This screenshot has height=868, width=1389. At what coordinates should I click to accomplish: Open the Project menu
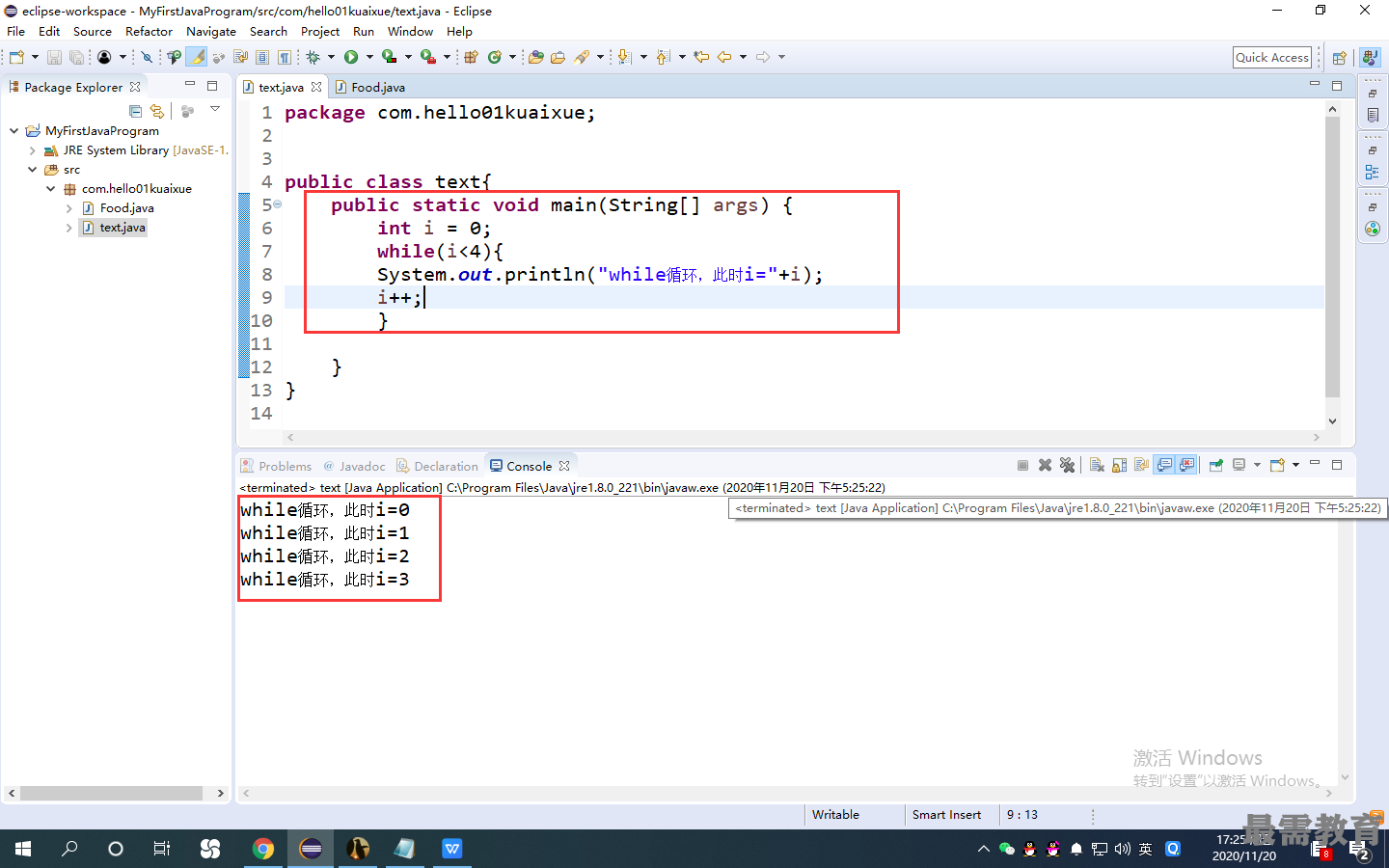(320, 31)
